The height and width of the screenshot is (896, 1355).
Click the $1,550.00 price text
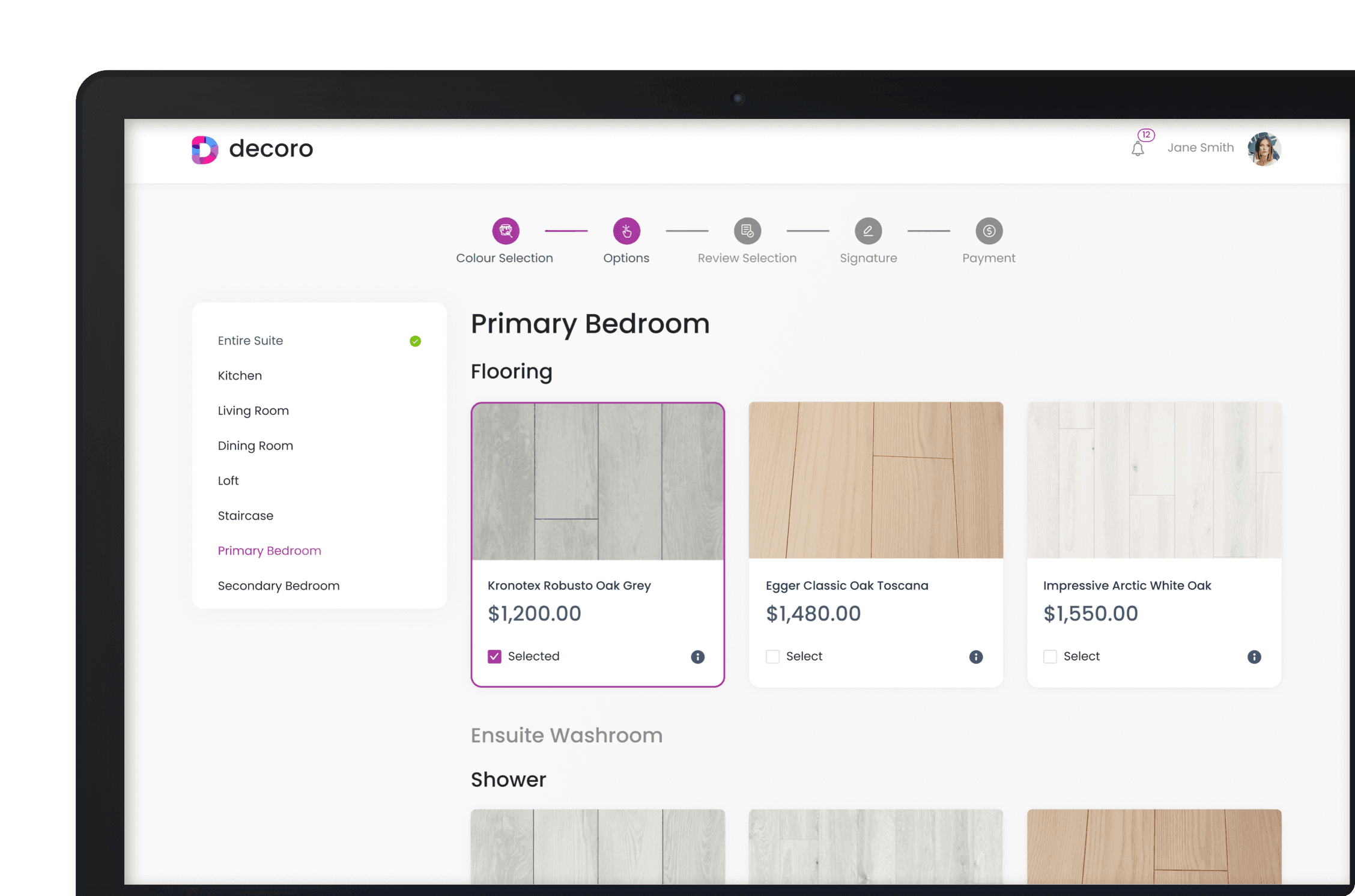tap(1091, 614)
